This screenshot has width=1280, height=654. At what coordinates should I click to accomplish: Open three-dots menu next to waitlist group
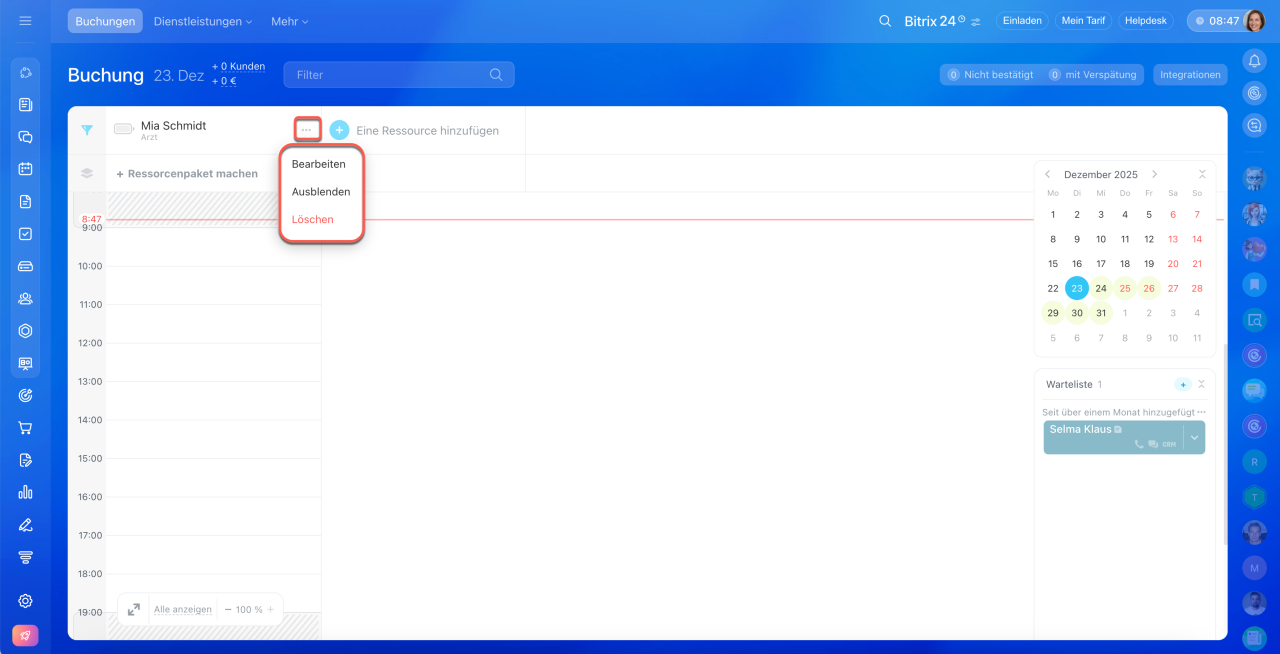[x=1202, y=412]
